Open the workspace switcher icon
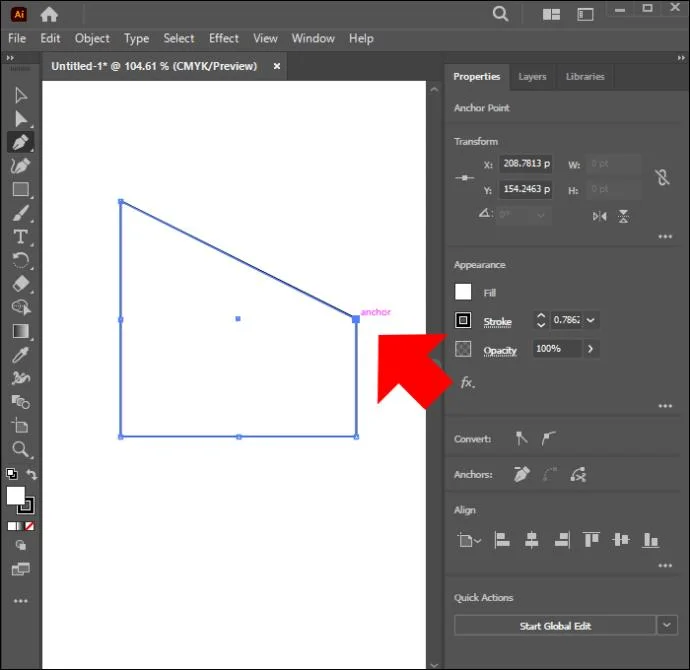 coord(585,15)
